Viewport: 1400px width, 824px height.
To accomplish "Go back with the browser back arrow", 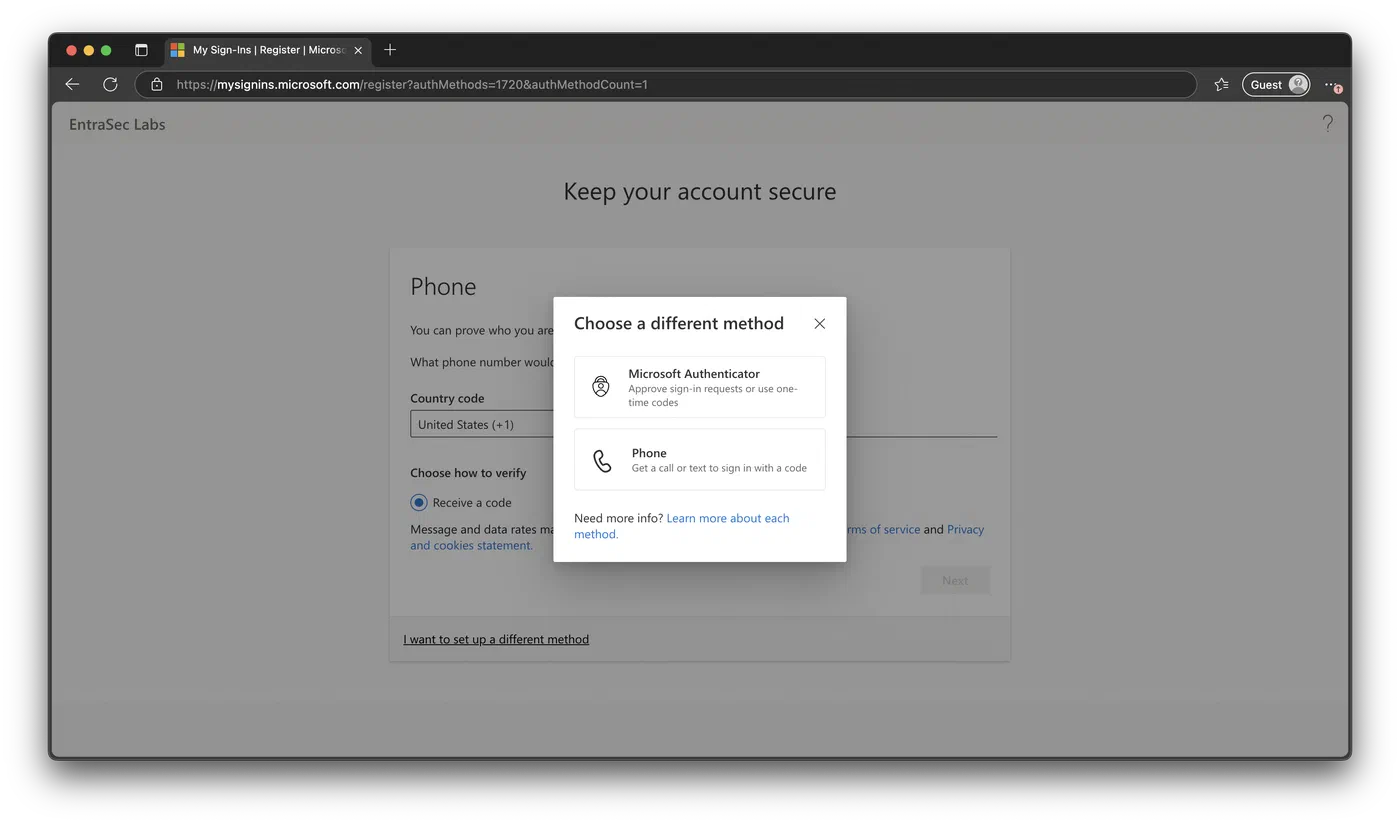I will (x=72, y=85).
